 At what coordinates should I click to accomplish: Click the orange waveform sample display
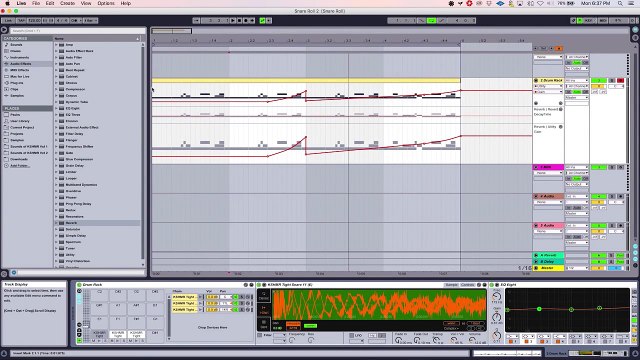click(x=379, y=304)
